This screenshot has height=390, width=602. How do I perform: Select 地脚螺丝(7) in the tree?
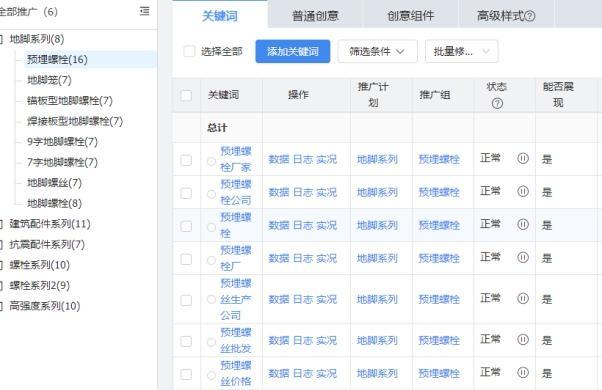[54, 183]
